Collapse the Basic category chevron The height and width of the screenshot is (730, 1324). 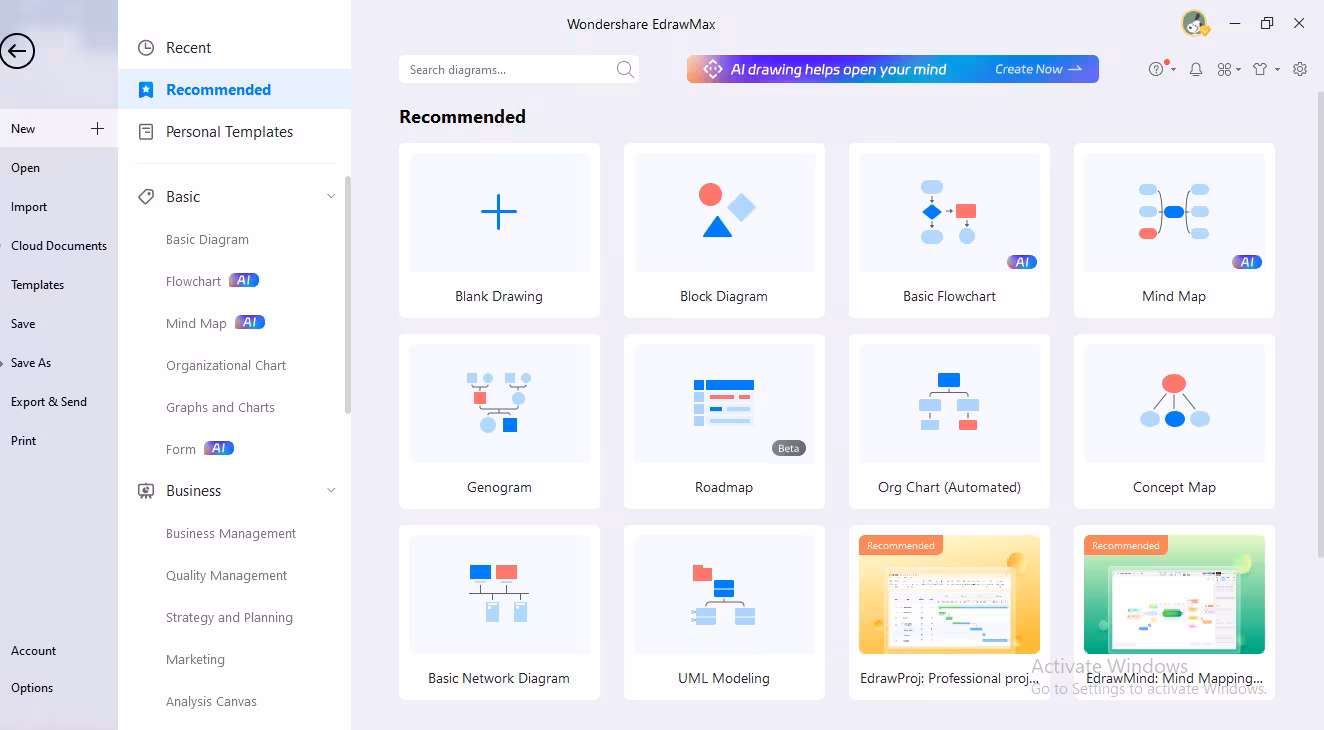[331, 196]
